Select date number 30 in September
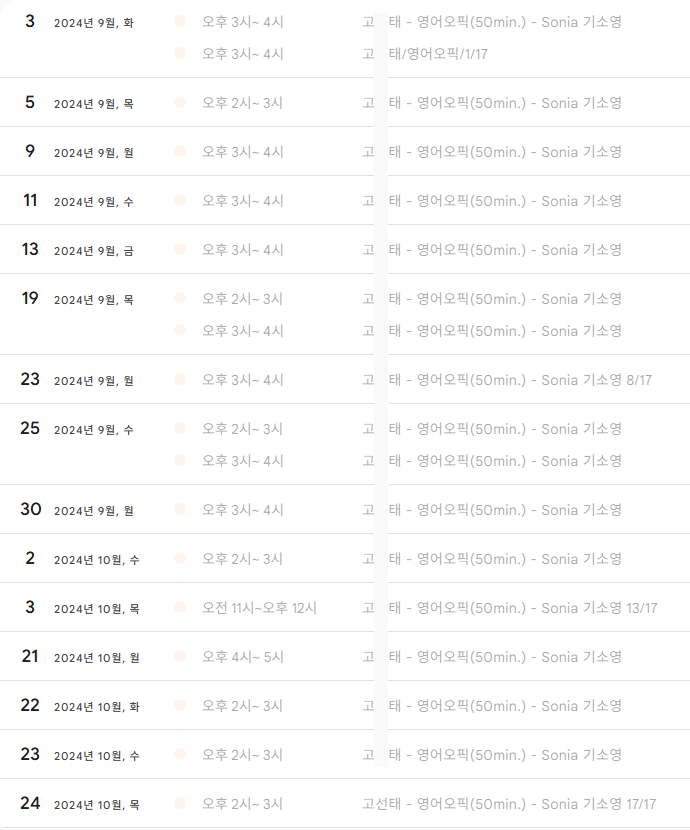Screen dimensions: 690x830 coord(31,509)
